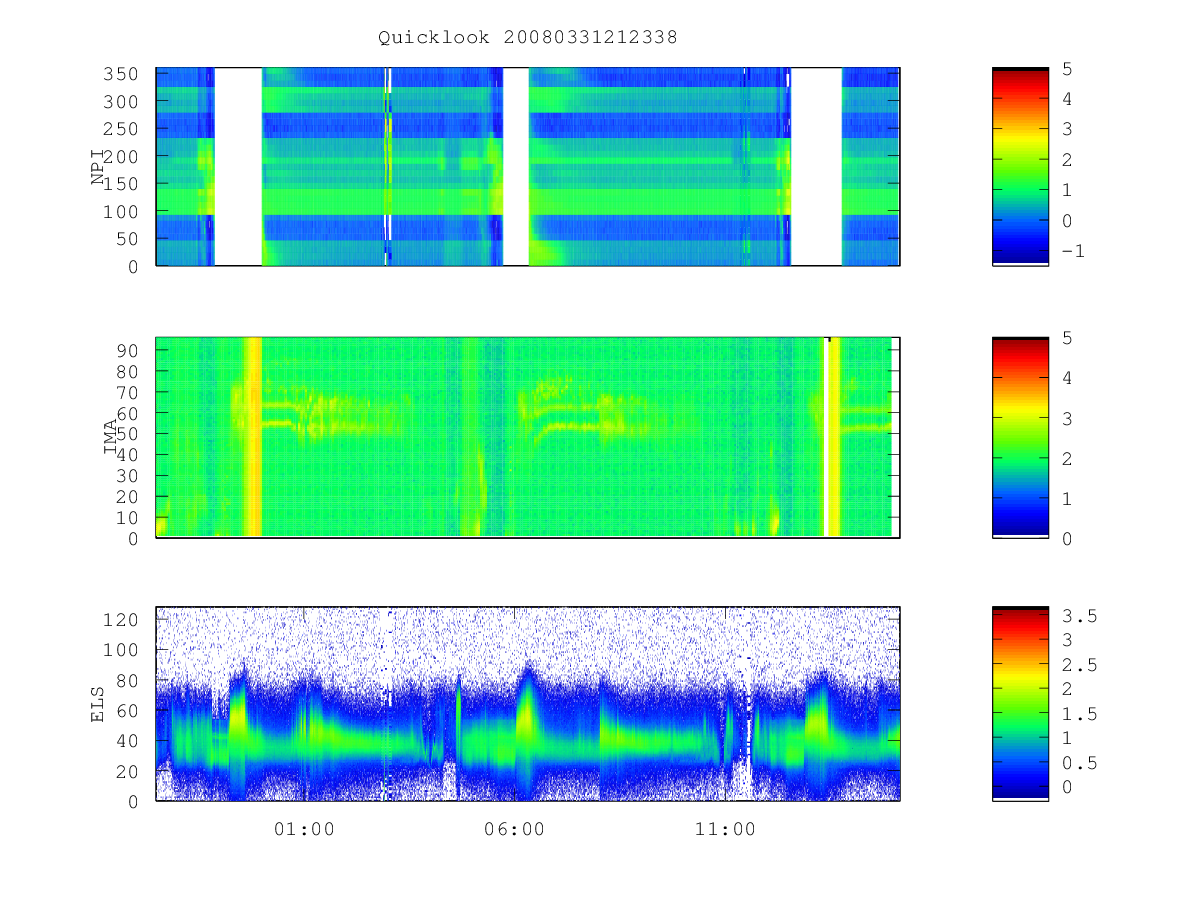Click the 5 label on NPI colorbar
The width and height of the screenshot is (1200, 900).
(1067, 68)
